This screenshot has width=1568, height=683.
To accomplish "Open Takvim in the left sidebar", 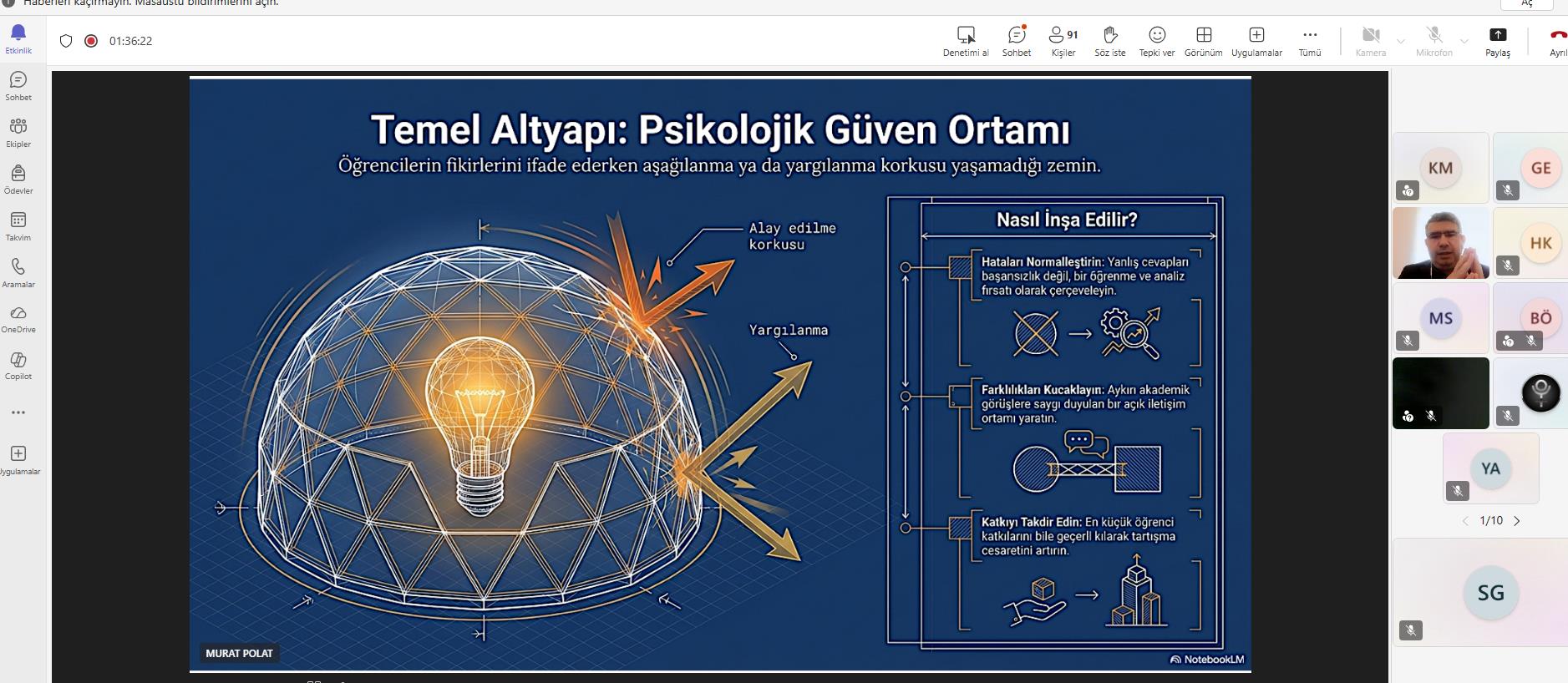I will coord(18,225).
